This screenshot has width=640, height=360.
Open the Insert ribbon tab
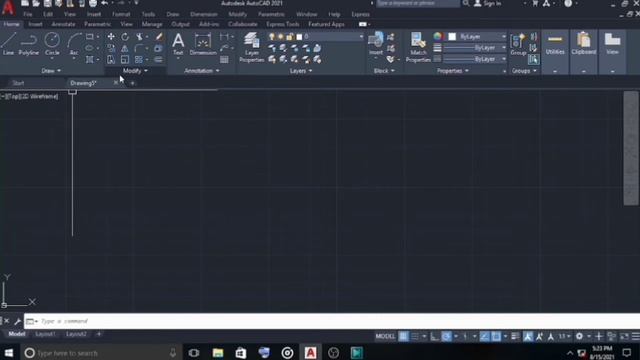[36, 24]
